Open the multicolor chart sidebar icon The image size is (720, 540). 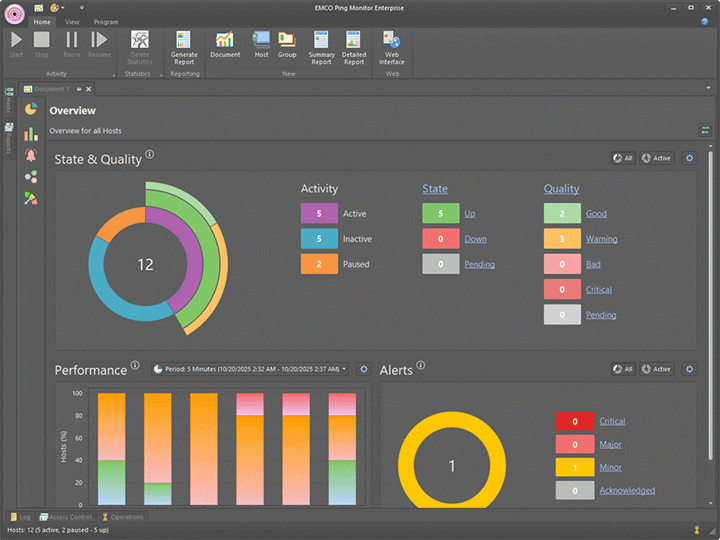[31, 198]
